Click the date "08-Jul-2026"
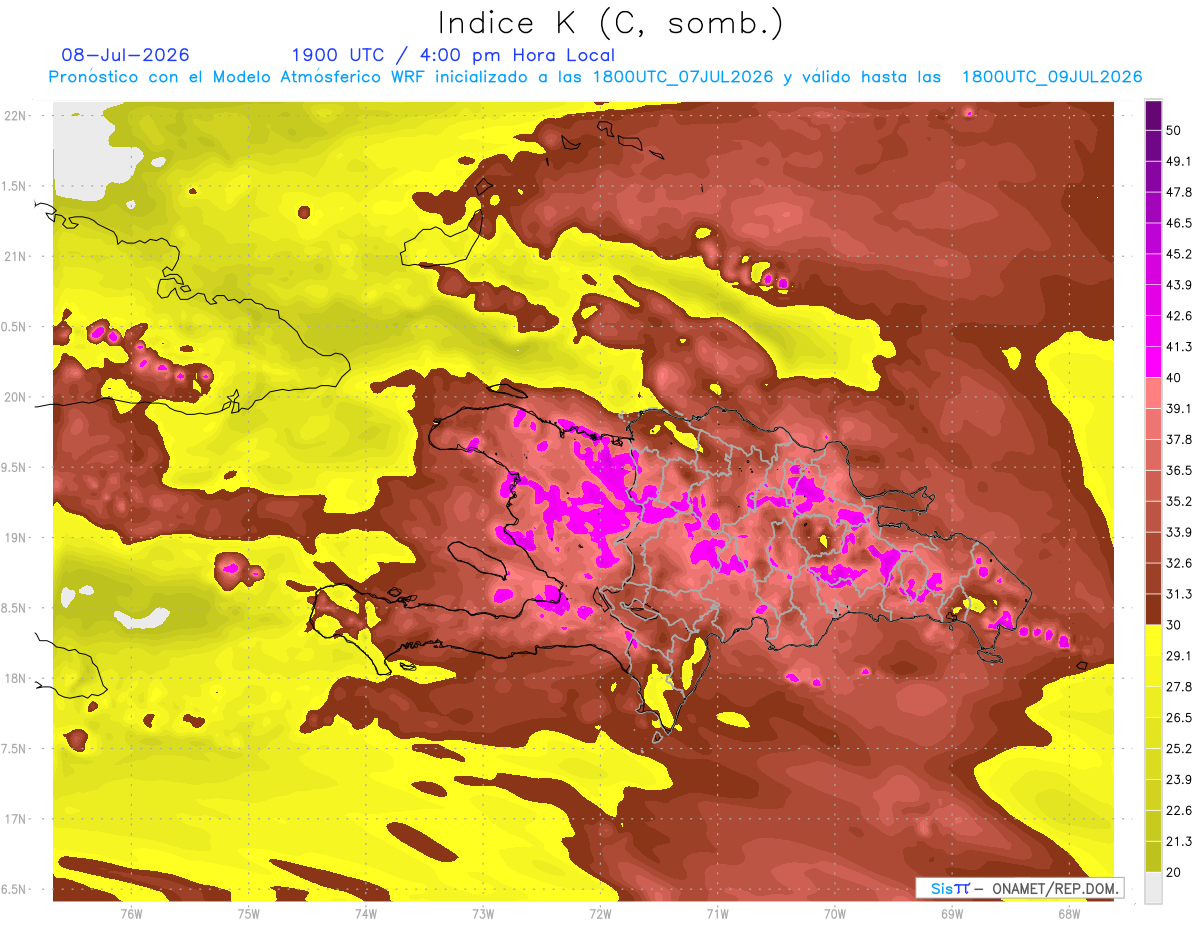The image size is (1200, 927). (x=125, y=55)
